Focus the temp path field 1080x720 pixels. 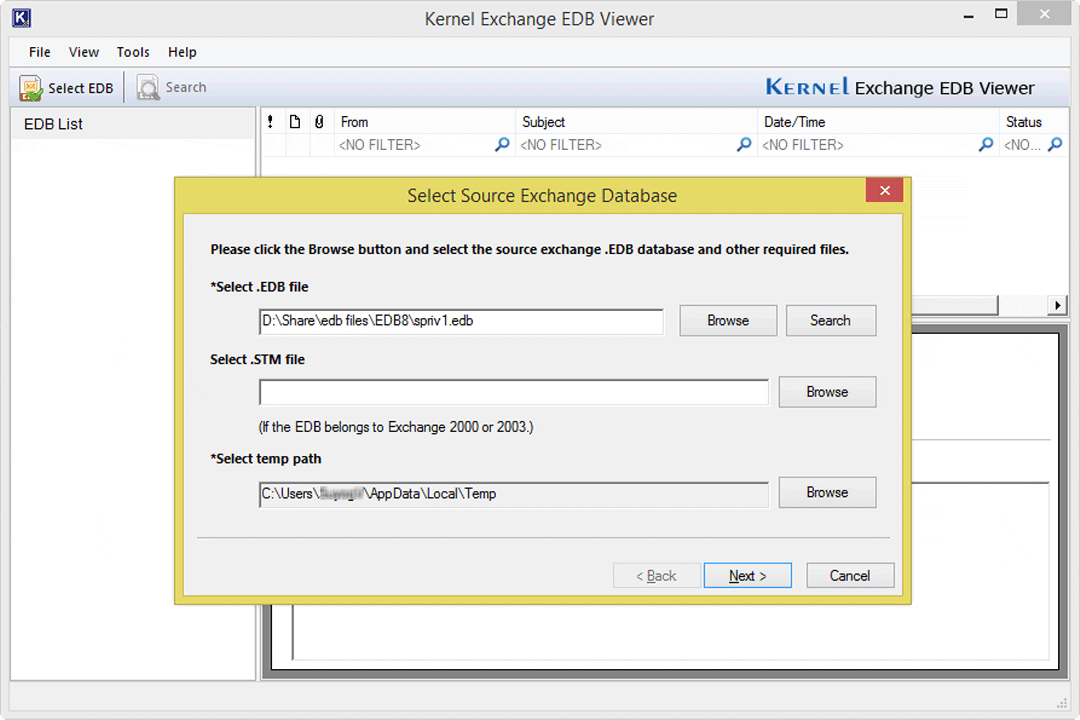click(x=514, y=494)
